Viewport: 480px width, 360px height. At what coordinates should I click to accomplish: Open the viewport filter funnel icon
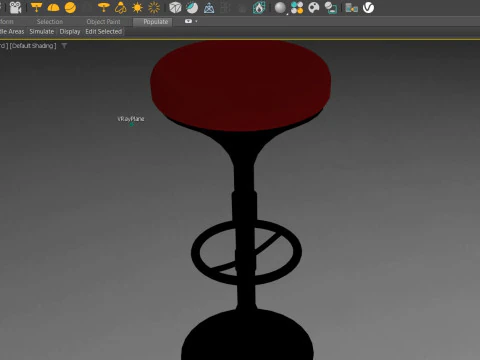[x=64, y=45]
